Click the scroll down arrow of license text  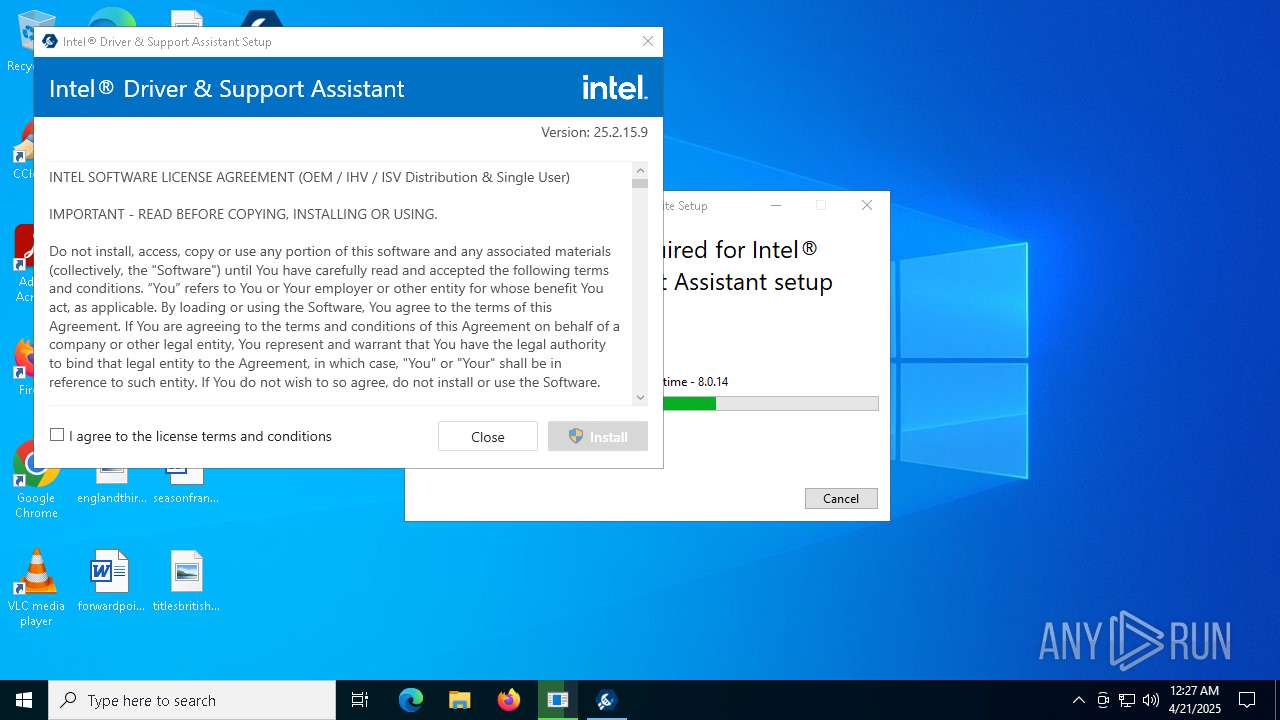pyautogui.click(x=640, y=397)
